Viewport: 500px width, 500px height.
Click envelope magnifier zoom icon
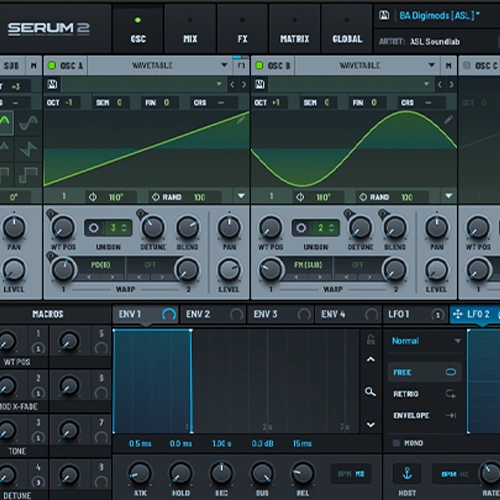coord(371,392)
